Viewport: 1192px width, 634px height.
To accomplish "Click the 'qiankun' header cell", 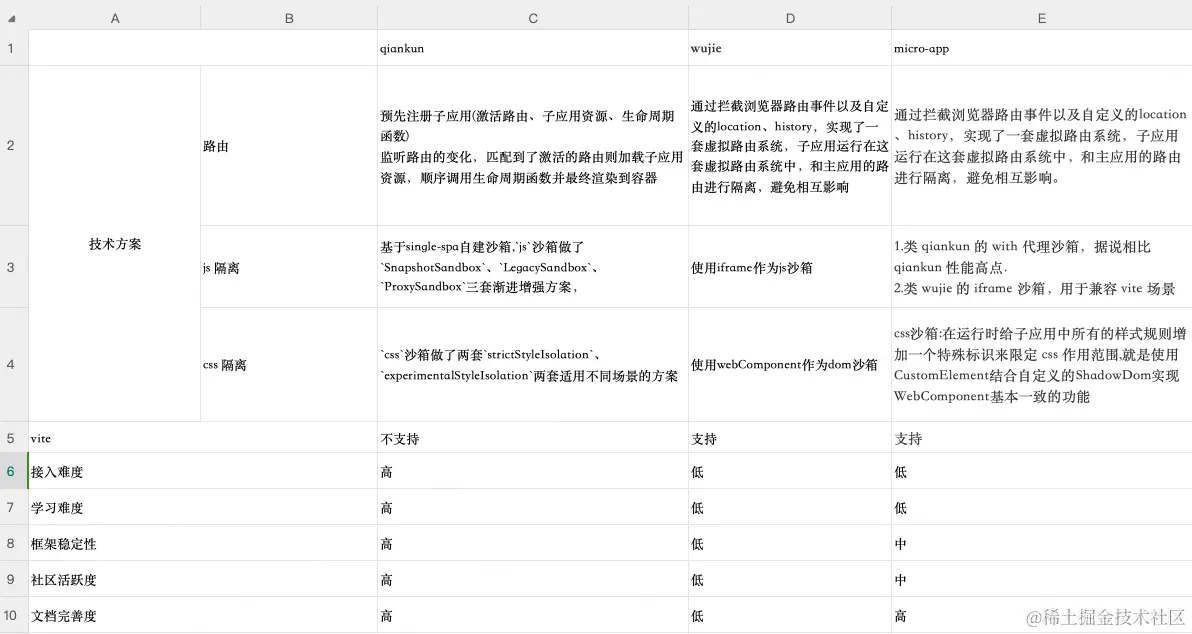I will click(533, 48).
